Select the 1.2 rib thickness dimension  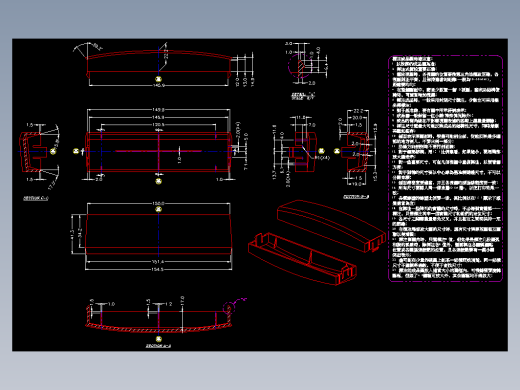[169, 304]
